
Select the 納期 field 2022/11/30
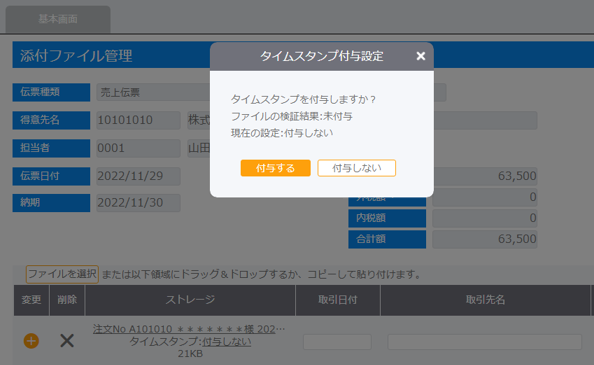[138, 203]
